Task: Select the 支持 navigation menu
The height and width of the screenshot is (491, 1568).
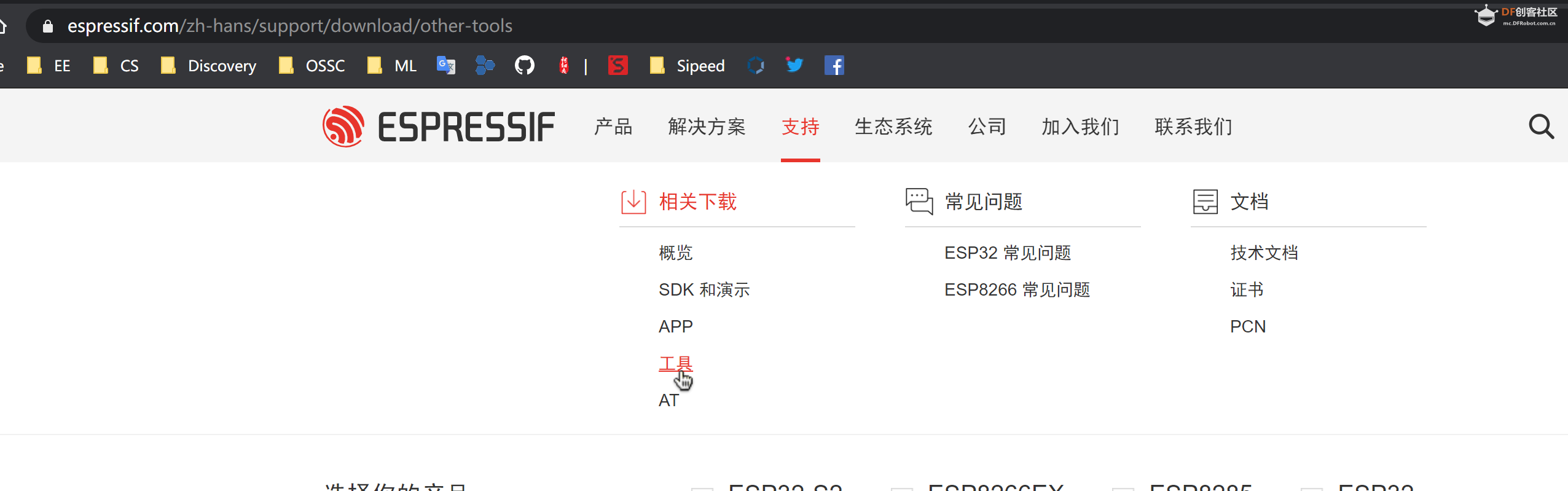Action: [800, 127]
